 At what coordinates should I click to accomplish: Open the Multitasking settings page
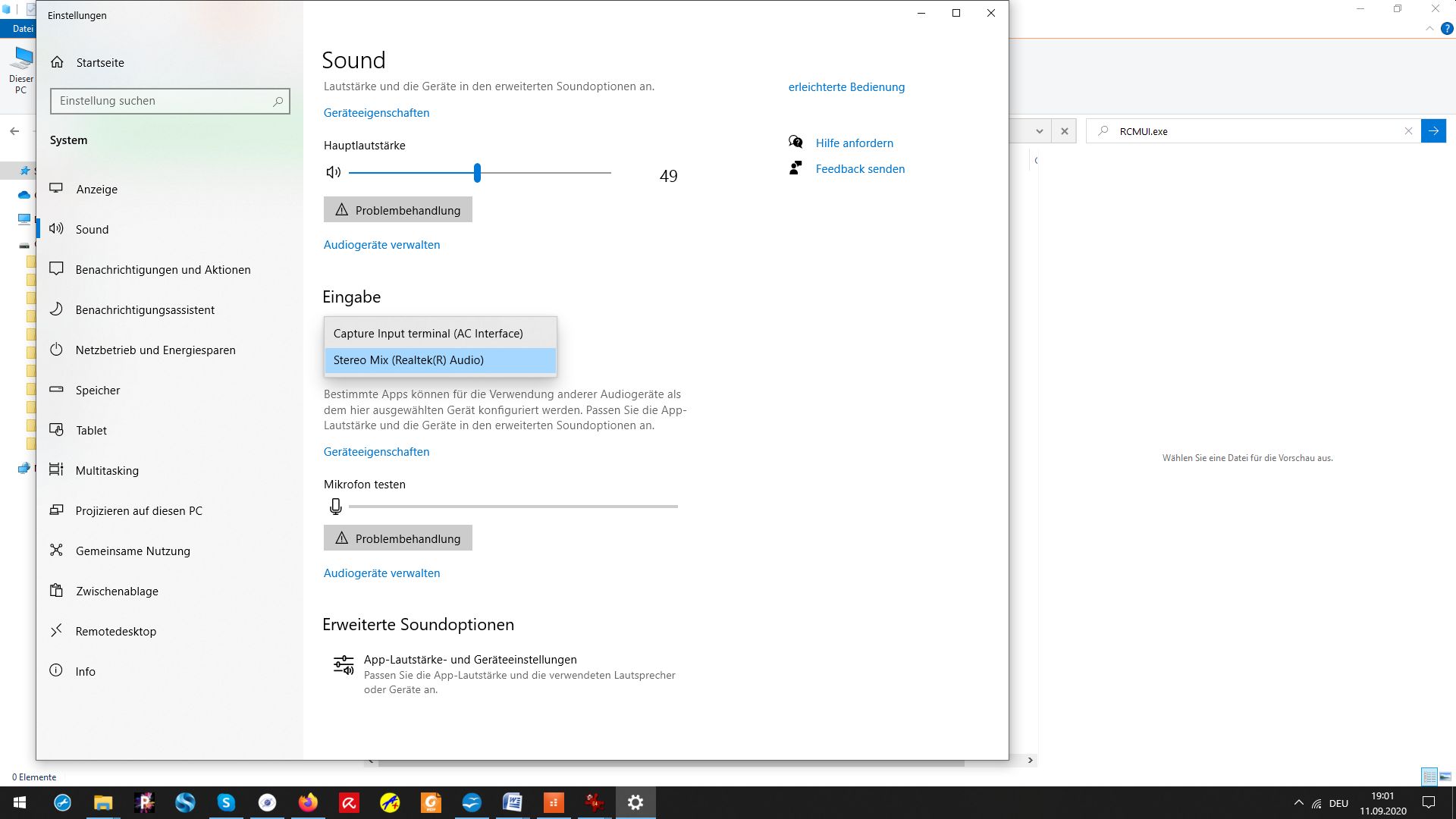click(x=107, y=471)
